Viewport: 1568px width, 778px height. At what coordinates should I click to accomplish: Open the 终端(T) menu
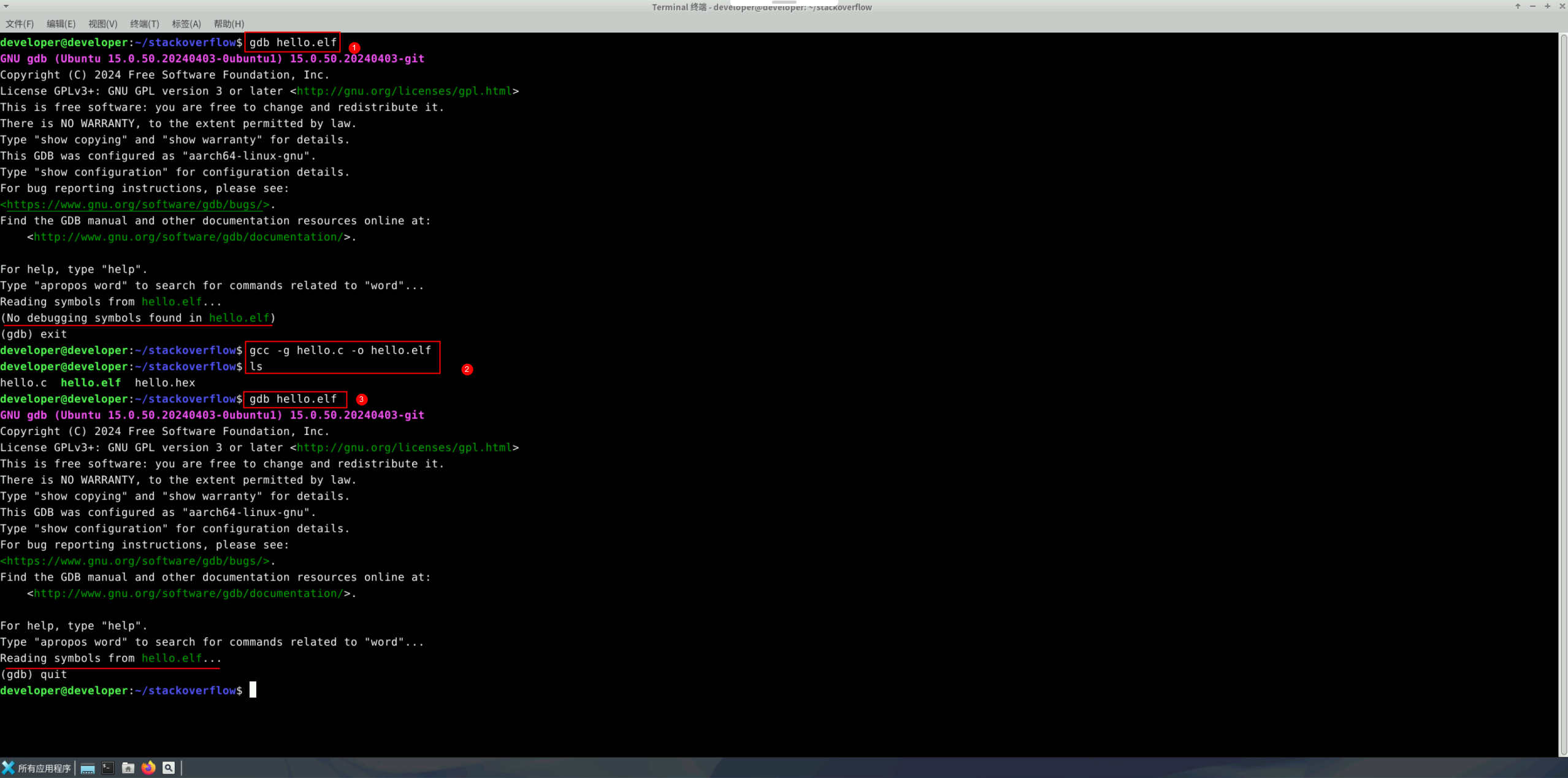pos(144,24)
